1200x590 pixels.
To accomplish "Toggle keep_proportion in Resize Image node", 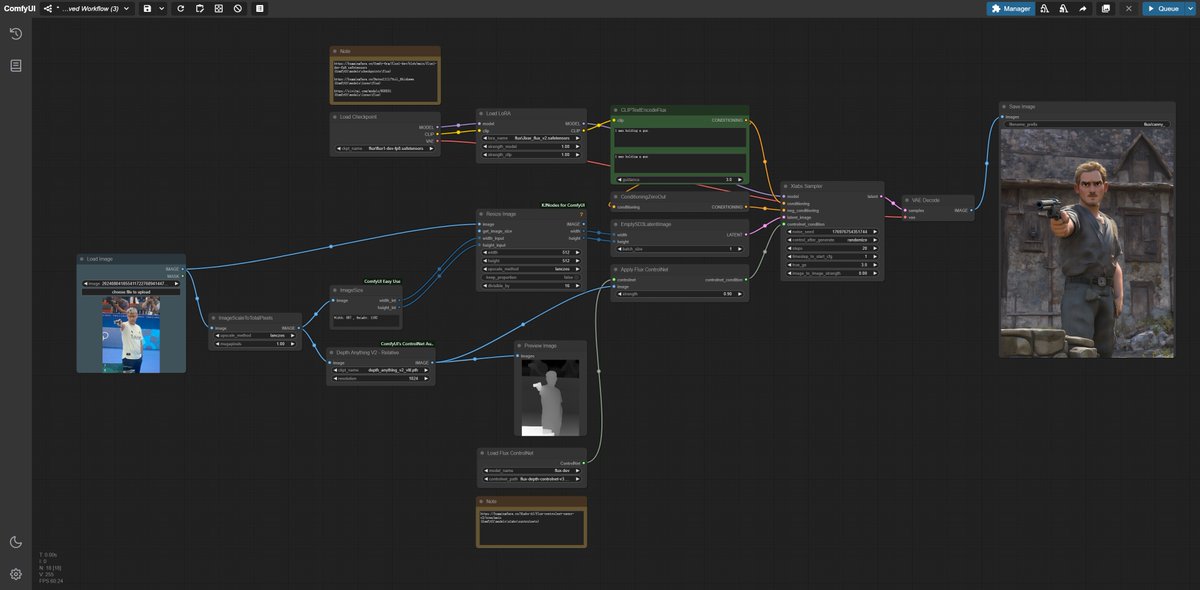I will click(x=530, y=277).
